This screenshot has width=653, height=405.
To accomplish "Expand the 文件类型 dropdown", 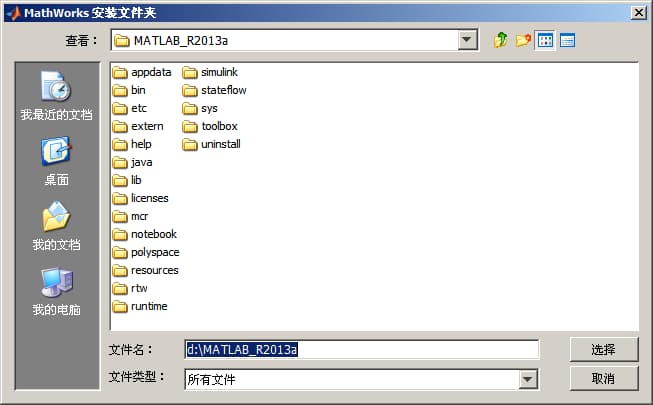I will pyautogui.click(x=528, y=379).
